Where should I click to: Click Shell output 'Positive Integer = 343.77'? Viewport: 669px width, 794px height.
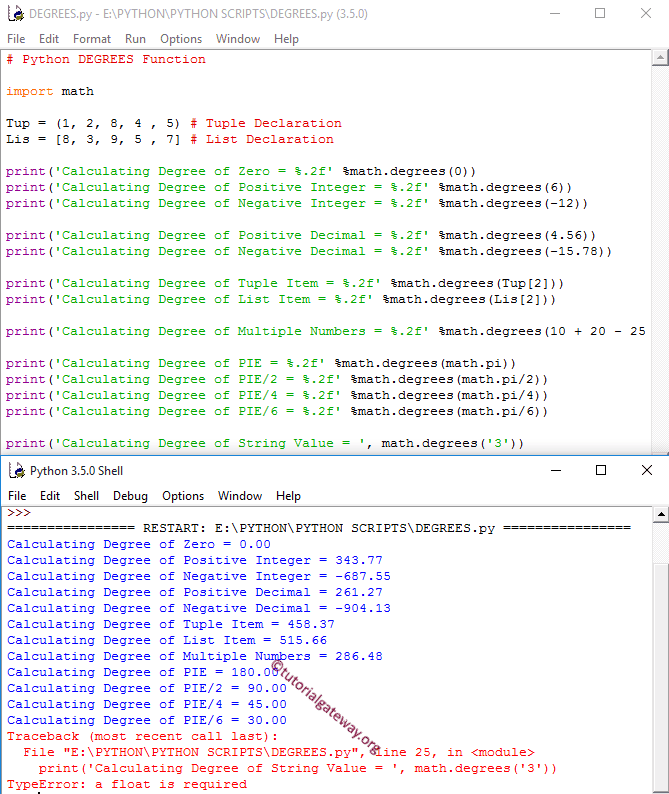pyautogui.click(x=195, y=561)
